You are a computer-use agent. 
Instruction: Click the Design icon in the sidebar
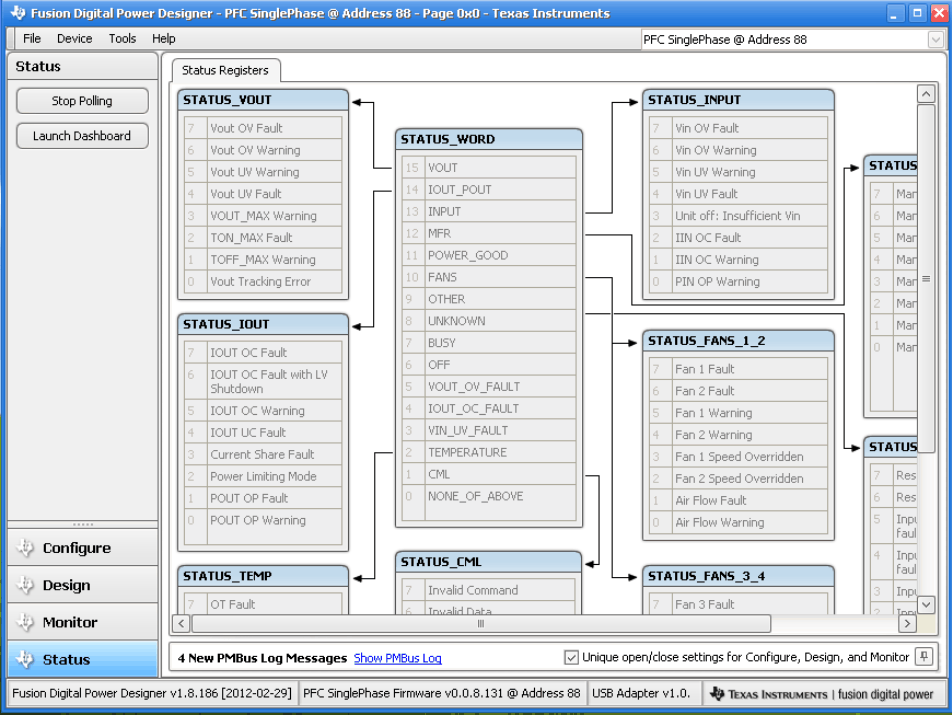tap(25, 585)
